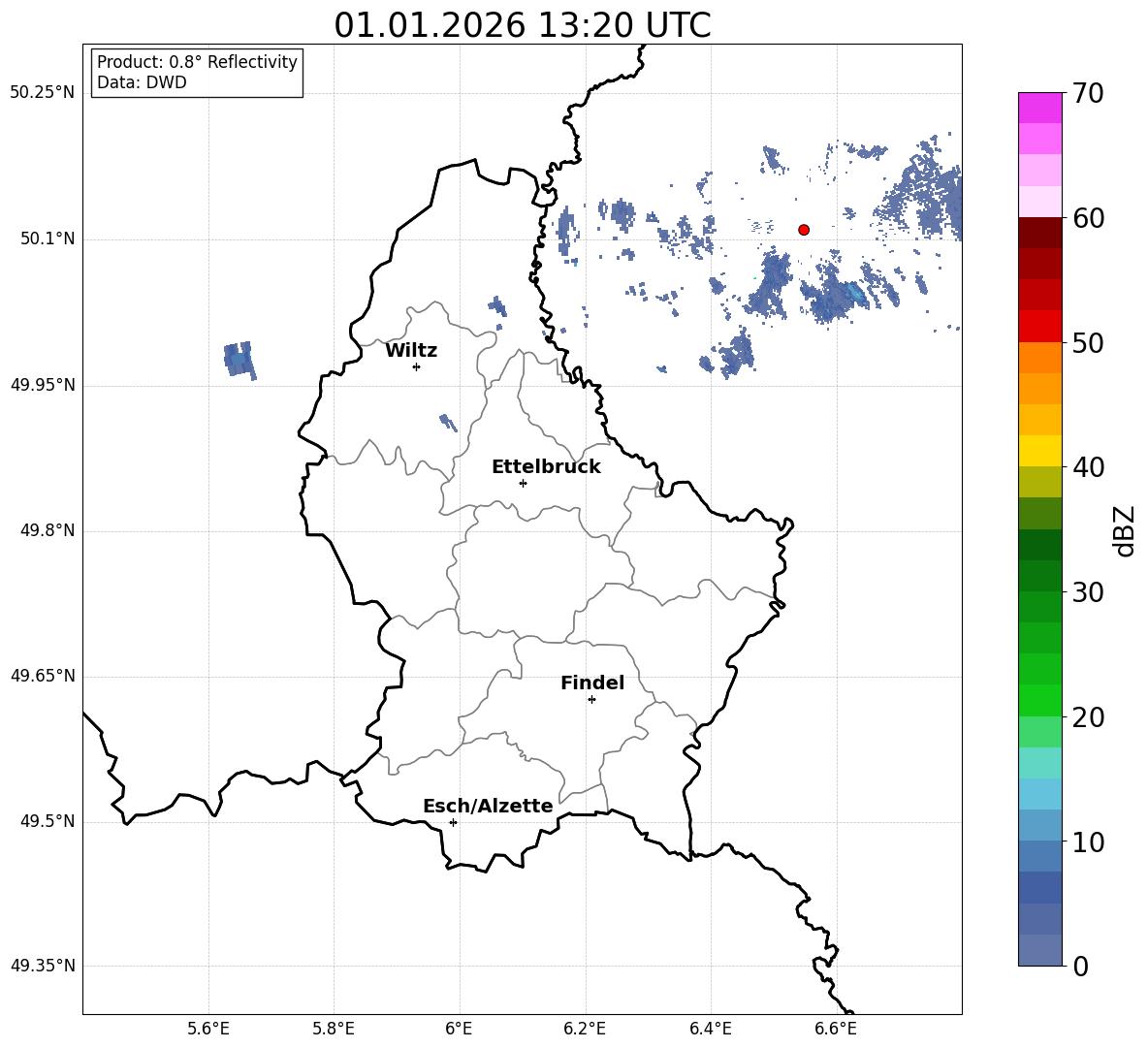Click the dark green swatch just above the 30 tick

(1039, 575)
